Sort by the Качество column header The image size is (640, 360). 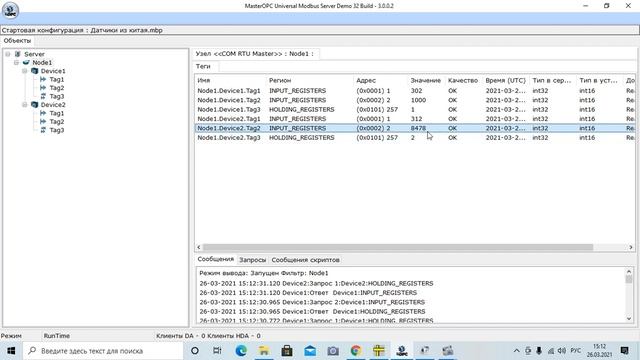pyautogui.click(x=463, y=80)
